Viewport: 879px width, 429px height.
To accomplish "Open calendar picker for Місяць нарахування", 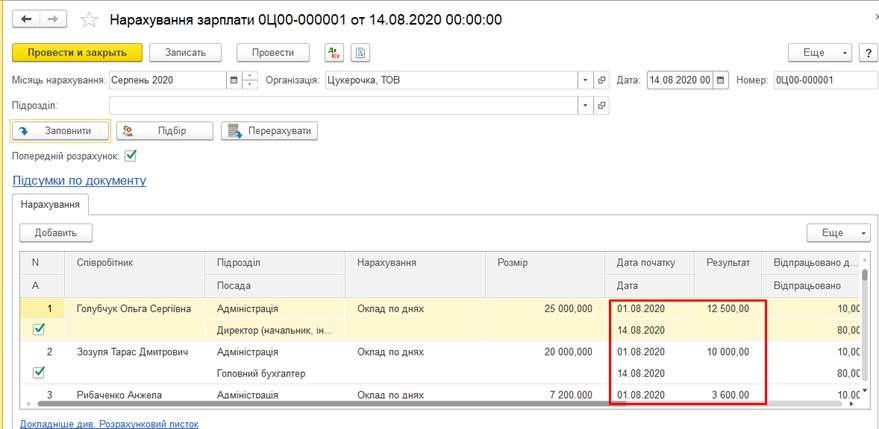I will (234, 80).
